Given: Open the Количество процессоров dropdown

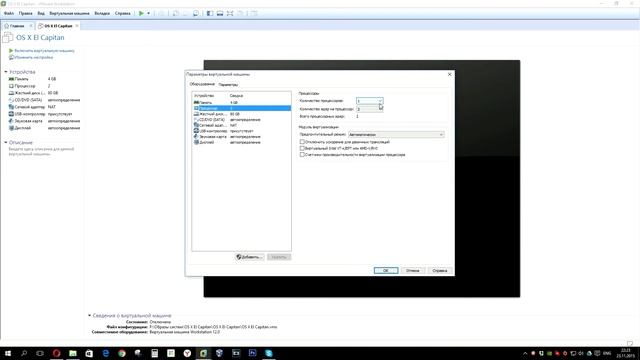Looking at the screenshot, I should point(369,101).
